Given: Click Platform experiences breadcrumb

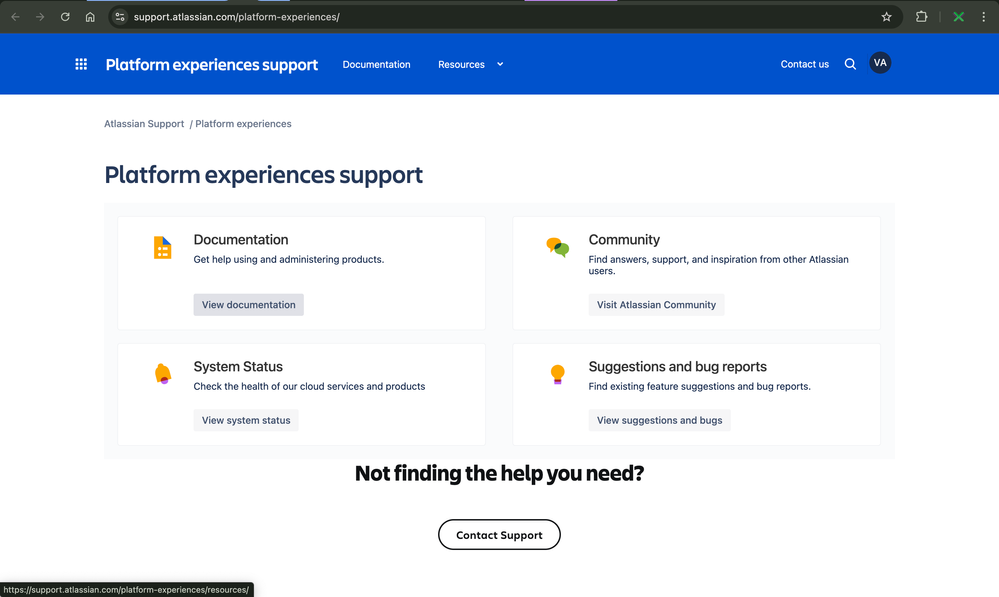Looking at the screenshot, I should (243, 124).
